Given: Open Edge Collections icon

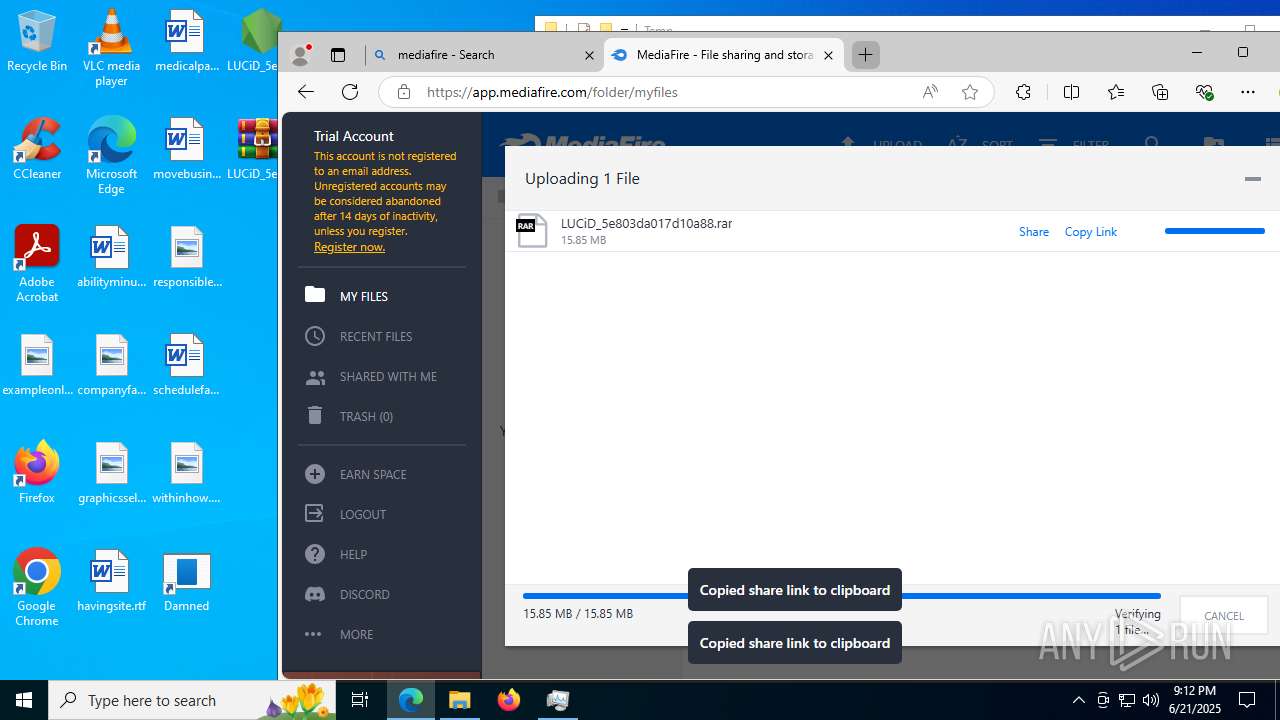Looking at the screenshot, I should coord(1160,92).
